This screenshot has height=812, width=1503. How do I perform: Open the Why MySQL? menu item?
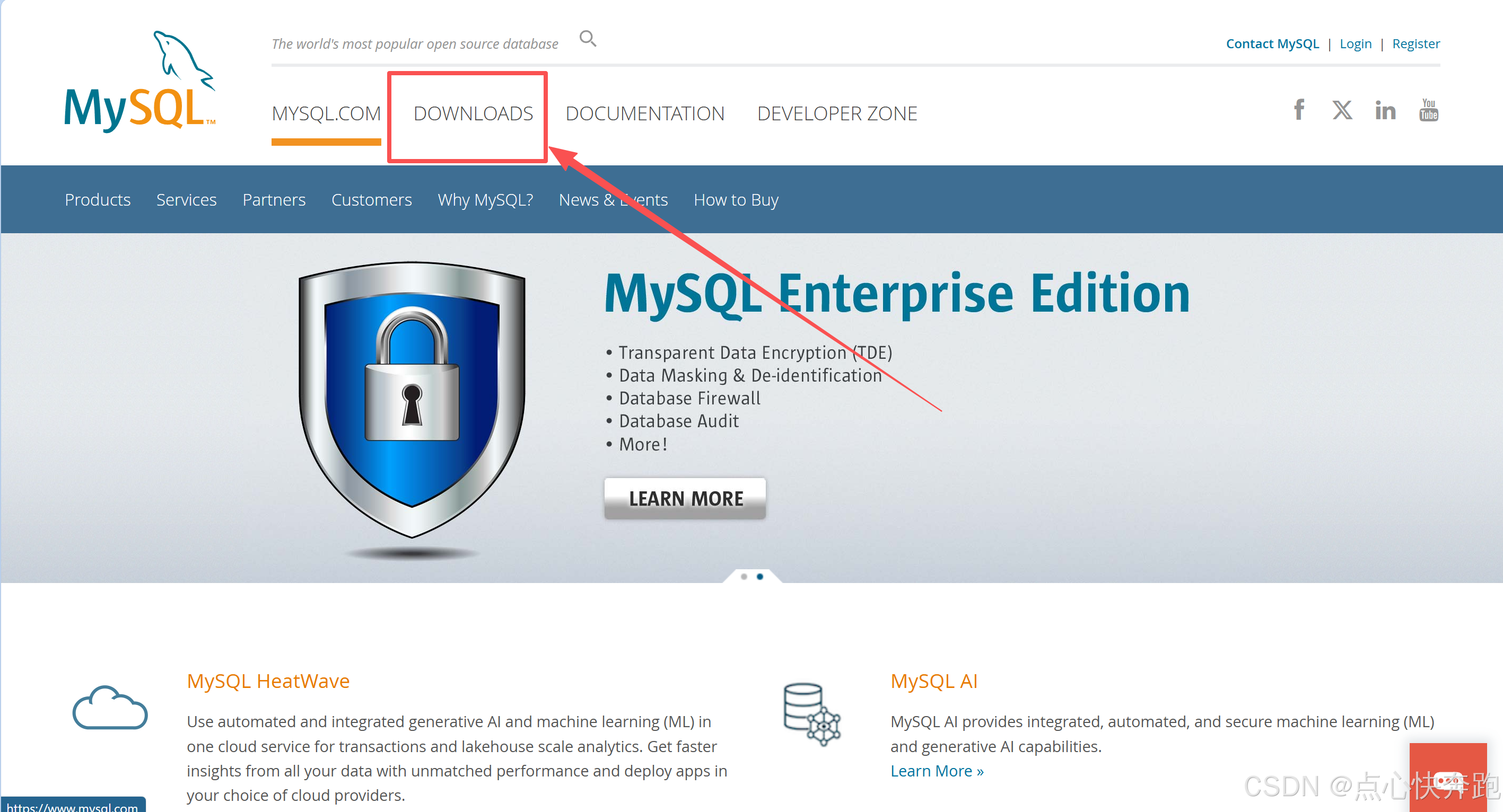pos(485,200)
